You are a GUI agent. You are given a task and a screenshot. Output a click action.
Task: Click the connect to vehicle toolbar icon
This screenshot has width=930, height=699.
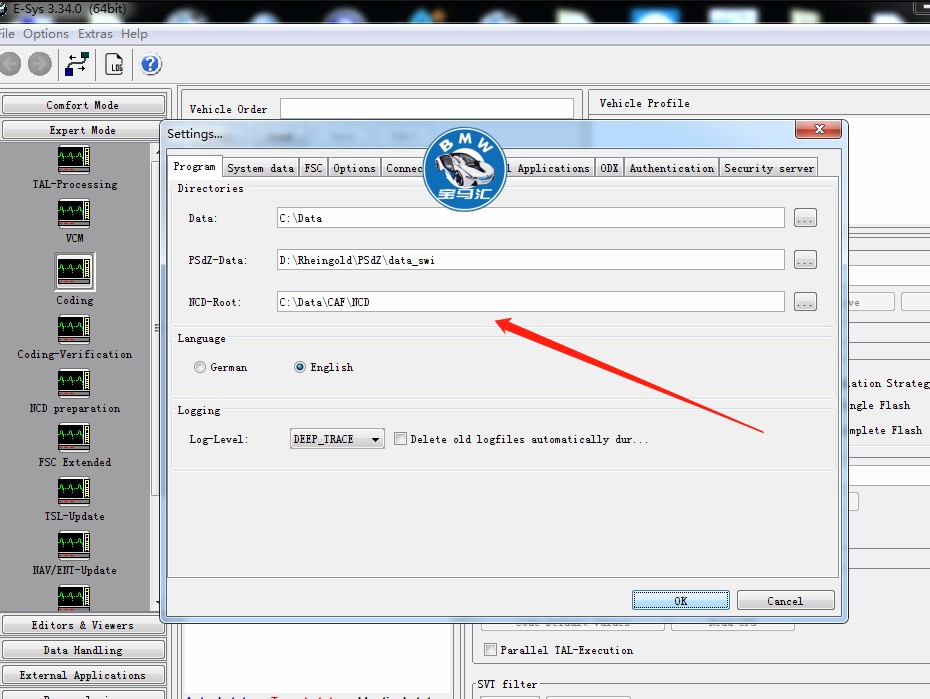pos(77,64)
